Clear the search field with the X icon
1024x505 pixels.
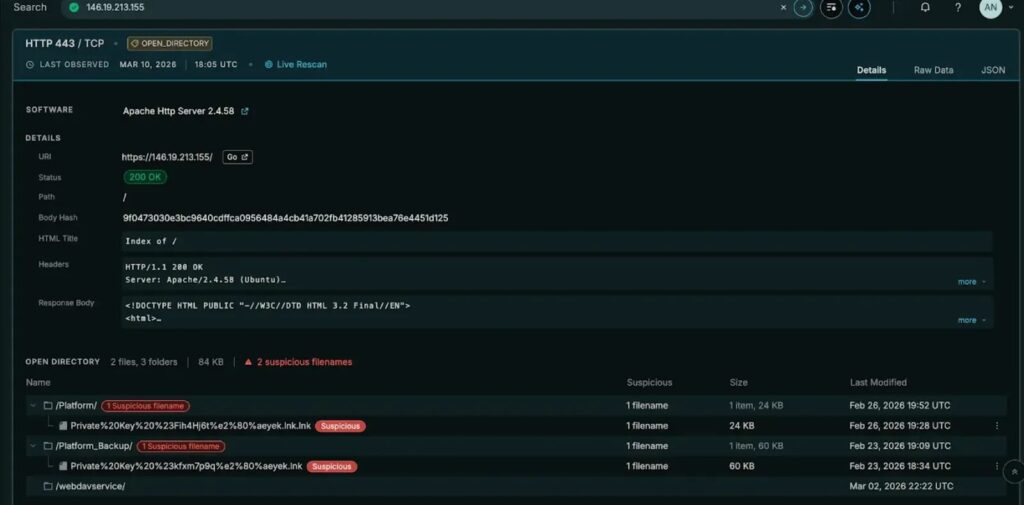(x=783, y=8)
